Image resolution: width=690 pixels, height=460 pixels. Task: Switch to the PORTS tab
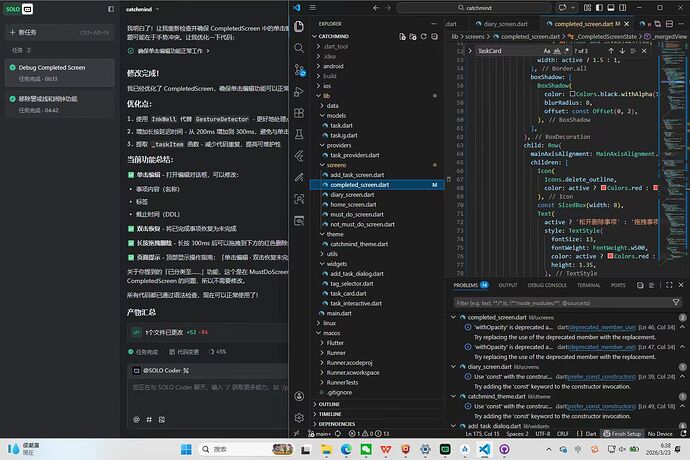(x=618, y=285)
